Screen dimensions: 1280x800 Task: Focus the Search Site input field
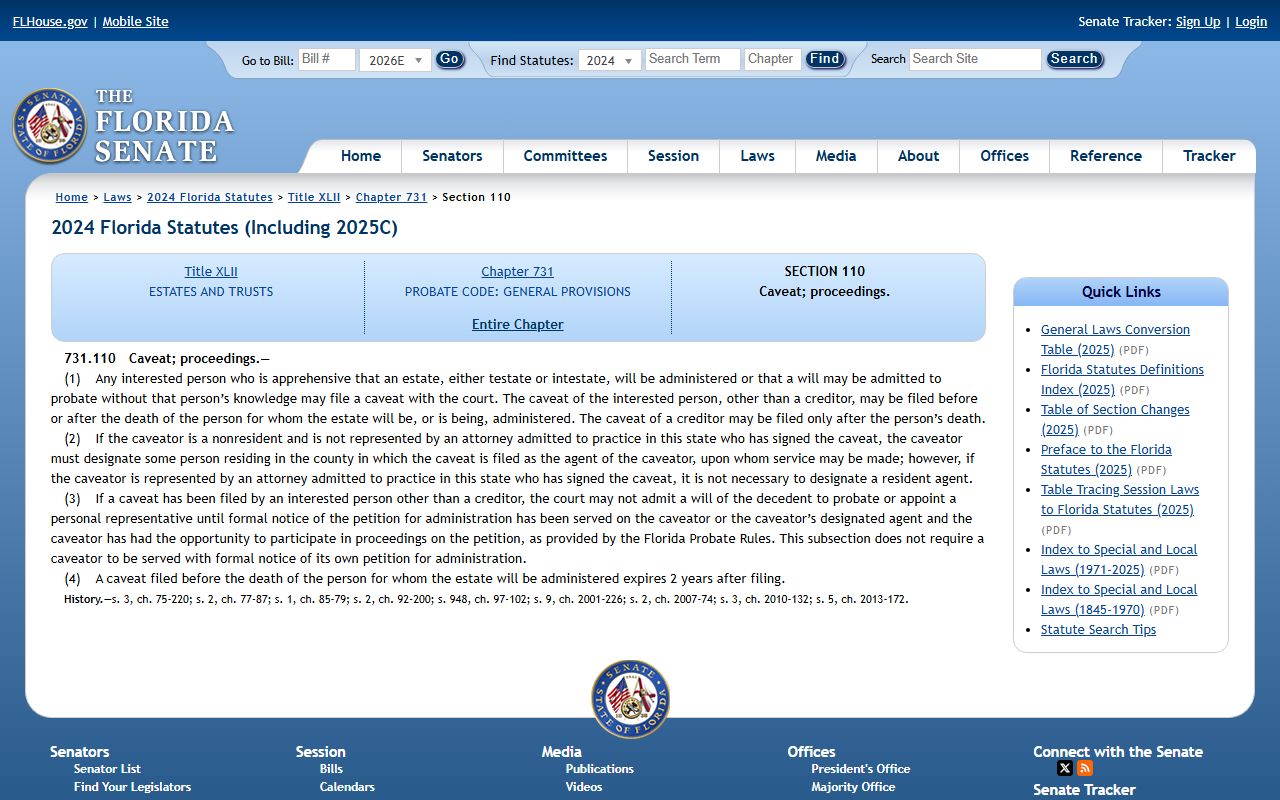(975, 59)
